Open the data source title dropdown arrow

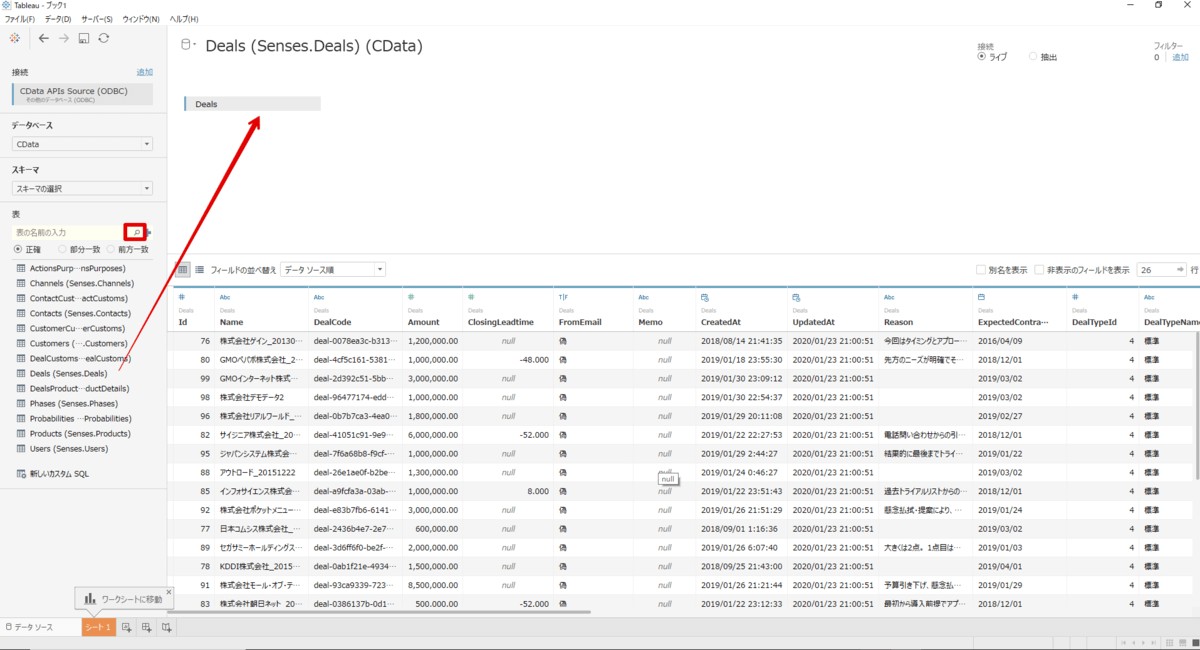[194, 44]
